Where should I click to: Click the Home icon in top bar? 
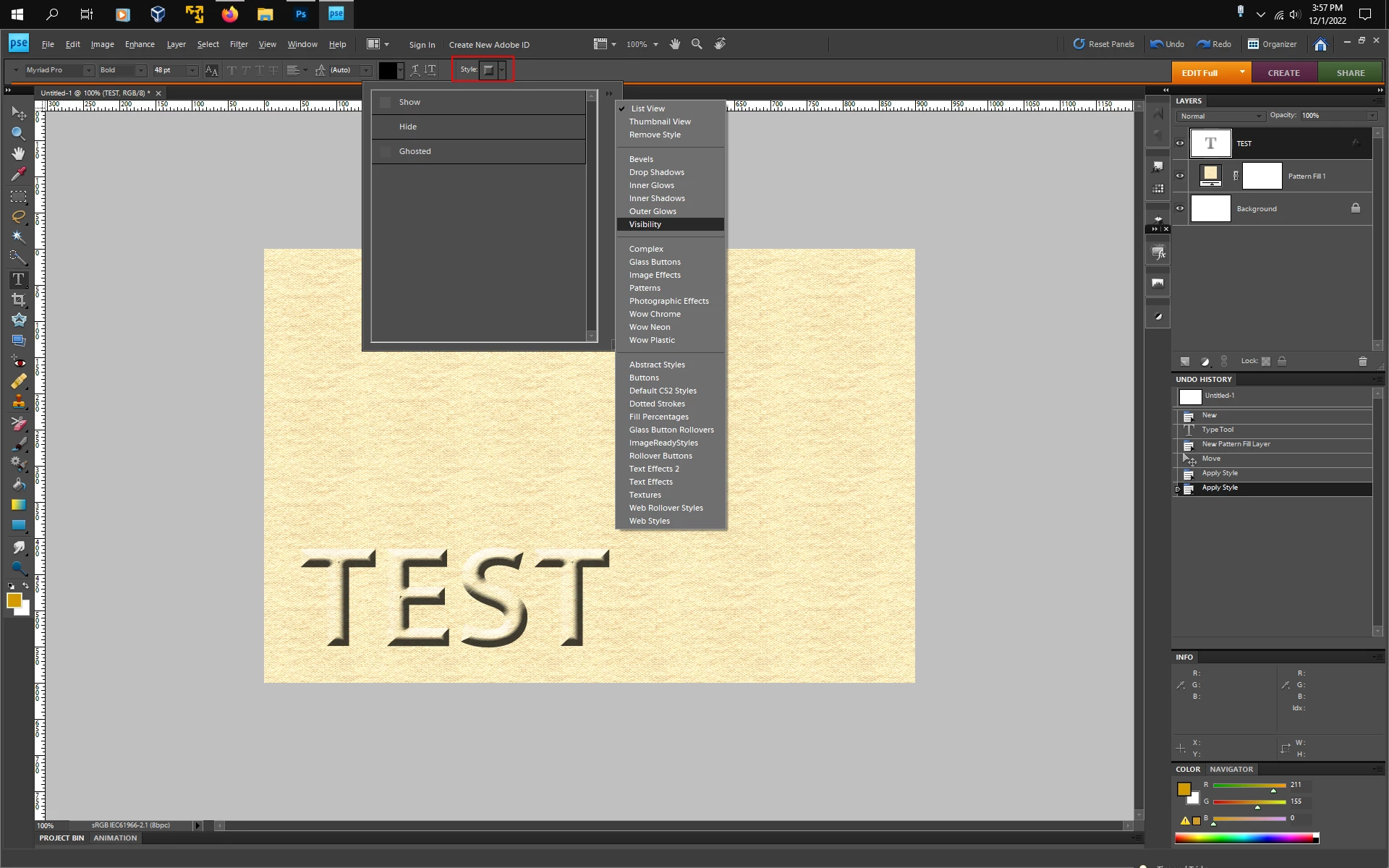click(x=1320, y=44)
